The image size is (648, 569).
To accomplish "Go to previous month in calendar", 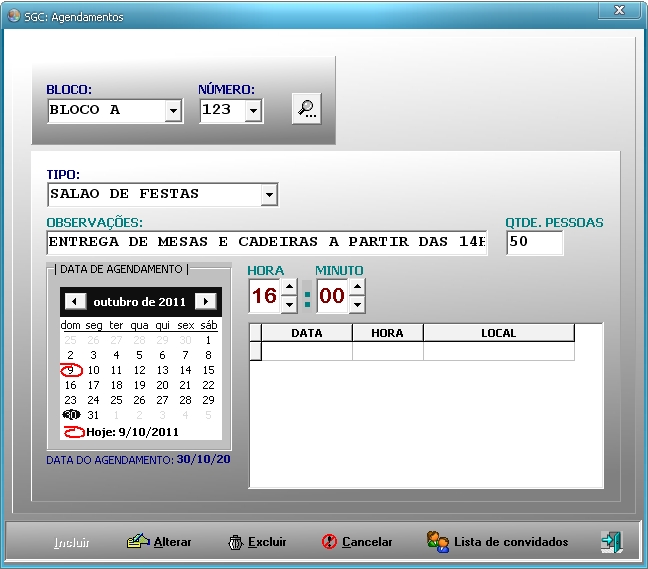I will (74, 301).
